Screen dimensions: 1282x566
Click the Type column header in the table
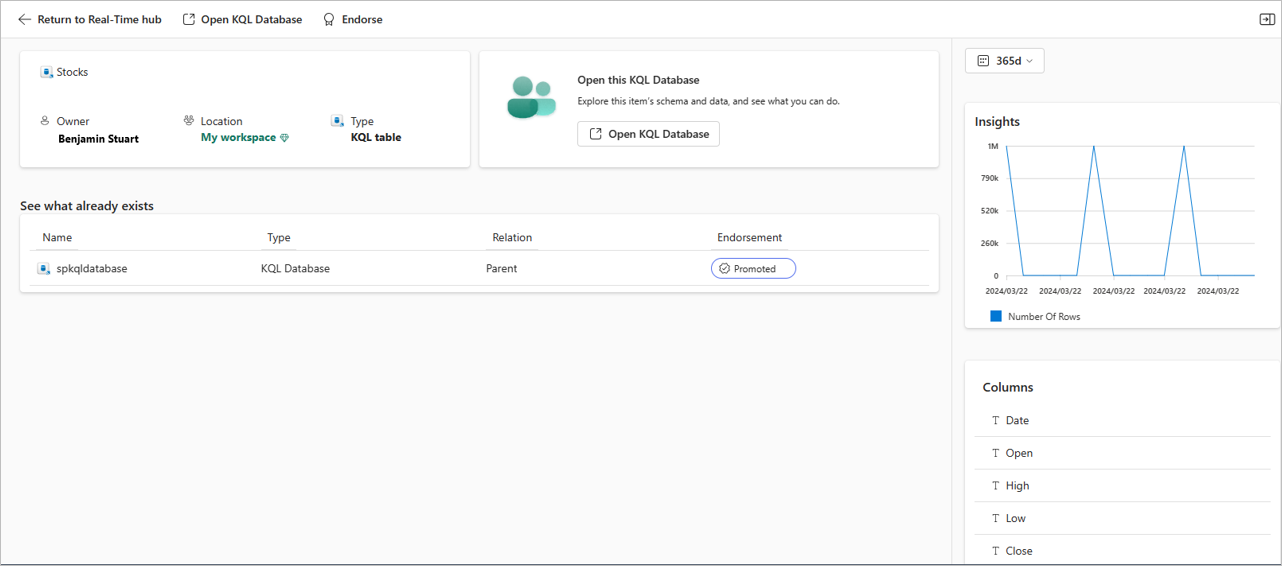[x=279, y=238]
